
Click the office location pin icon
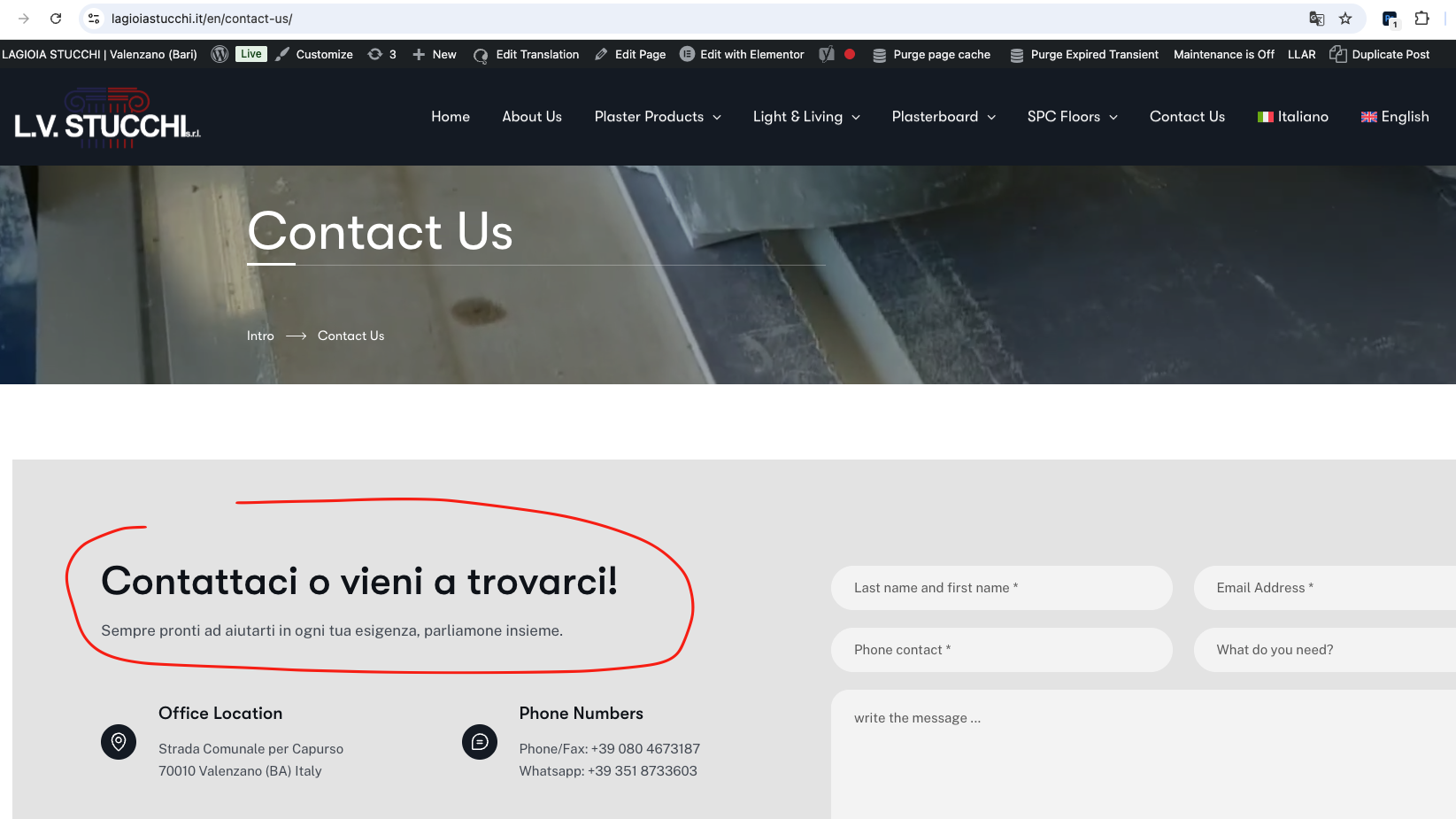pyautogui.click(x=119, y=742)
